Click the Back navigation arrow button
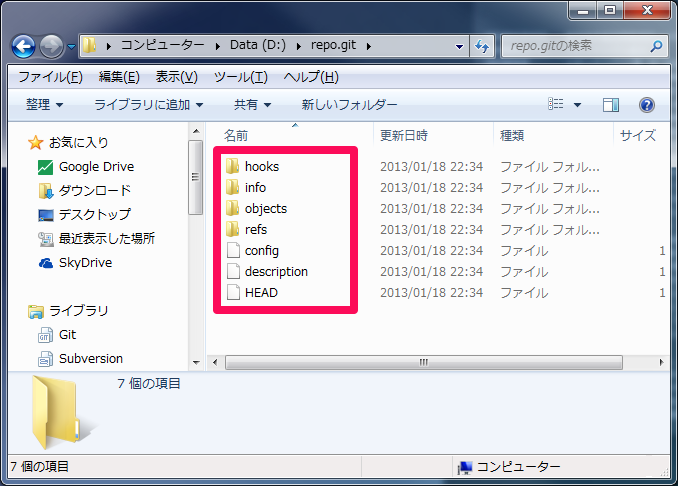678x486 pixels. pyautogui.click(x=24, y=46)
